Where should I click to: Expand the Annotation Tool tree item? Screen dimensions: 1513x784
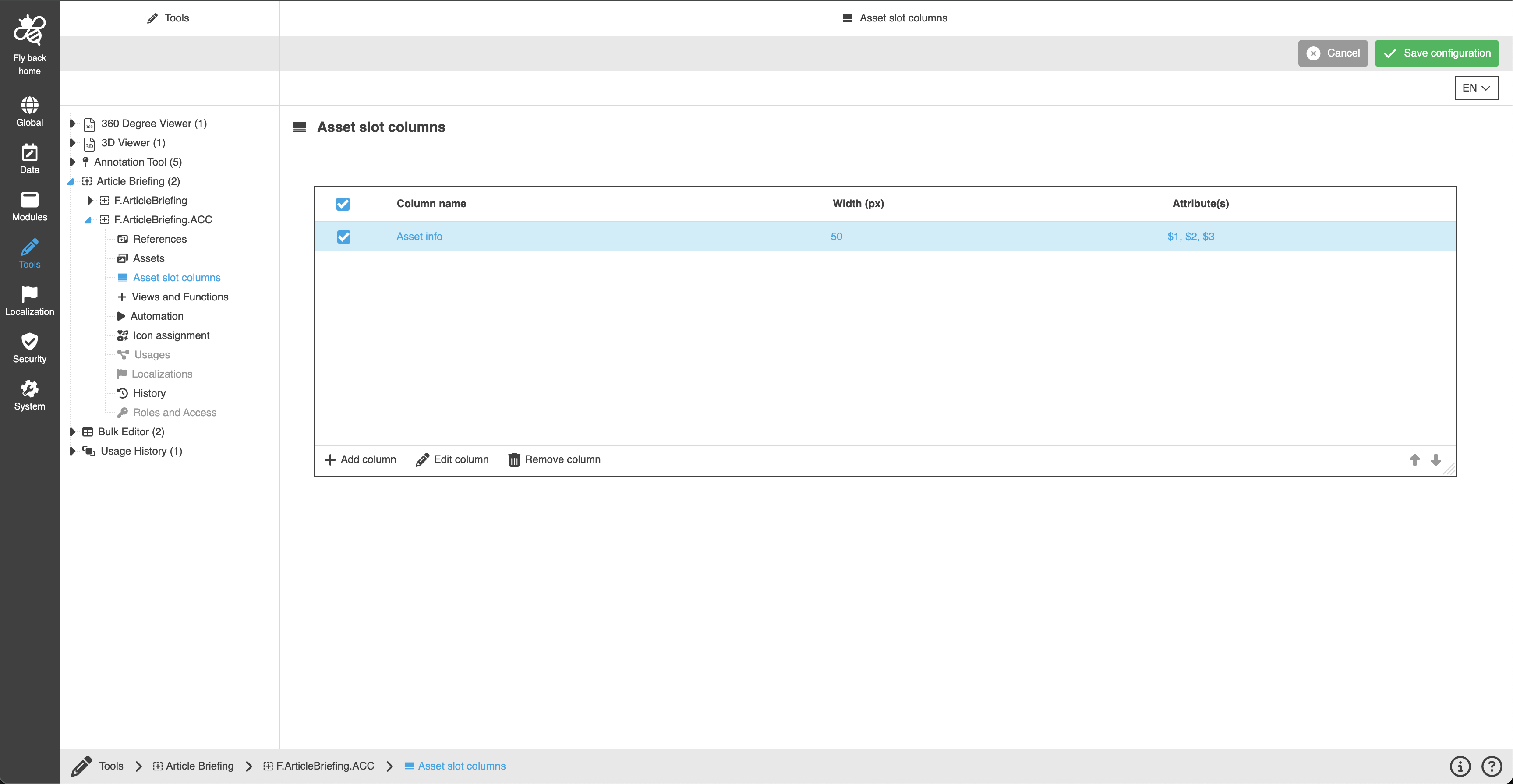point(72,162)
